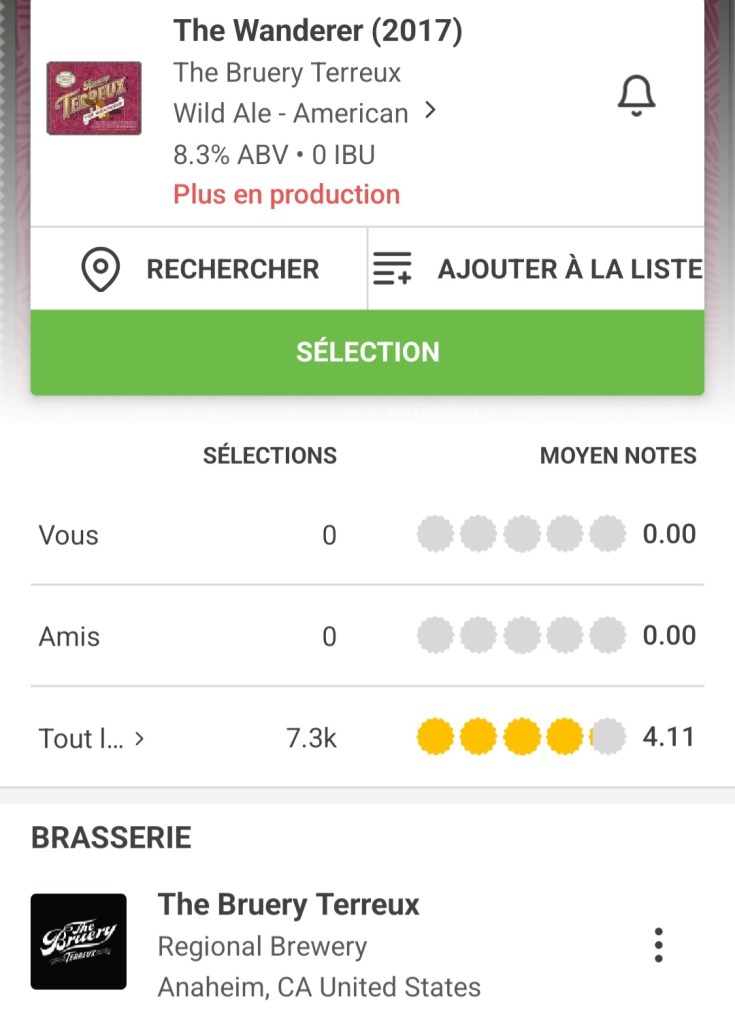Tap the Amis rating stars row
Viewport: 735px width, 1024px height.
521,636
